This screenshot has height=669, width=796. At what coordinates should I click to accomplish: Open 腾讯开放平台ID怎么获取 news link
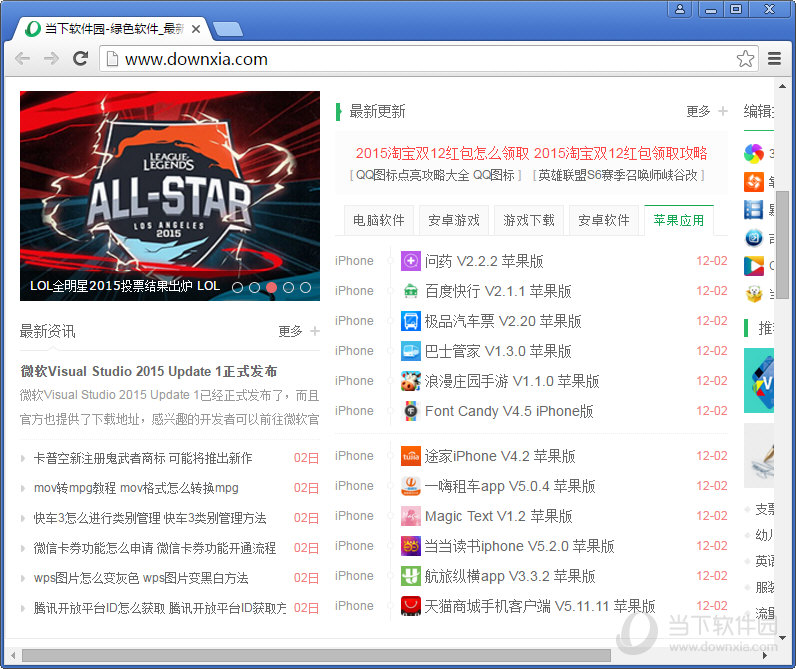pyautogui.click(x=160, y=608)
